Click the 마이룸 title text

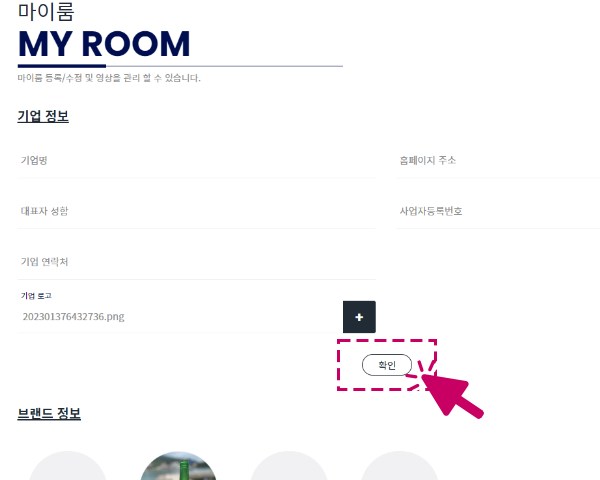46,11
